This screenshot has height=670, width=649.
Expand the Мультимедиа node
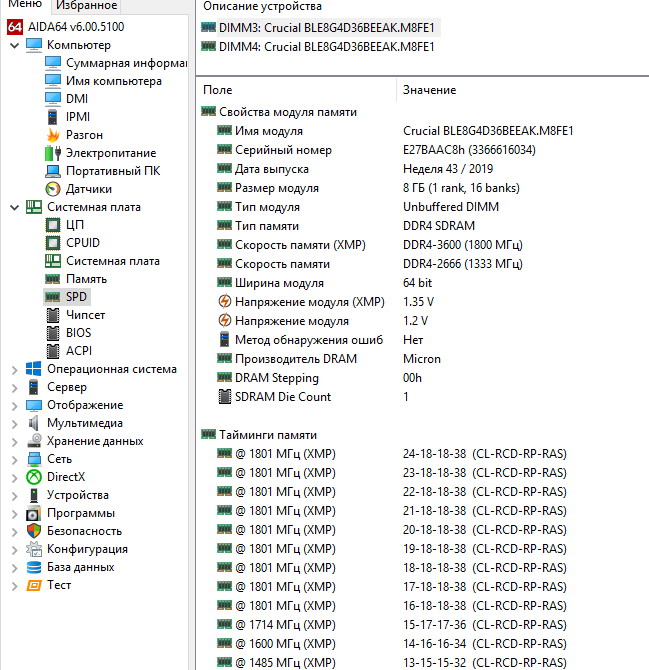[15, 423]
